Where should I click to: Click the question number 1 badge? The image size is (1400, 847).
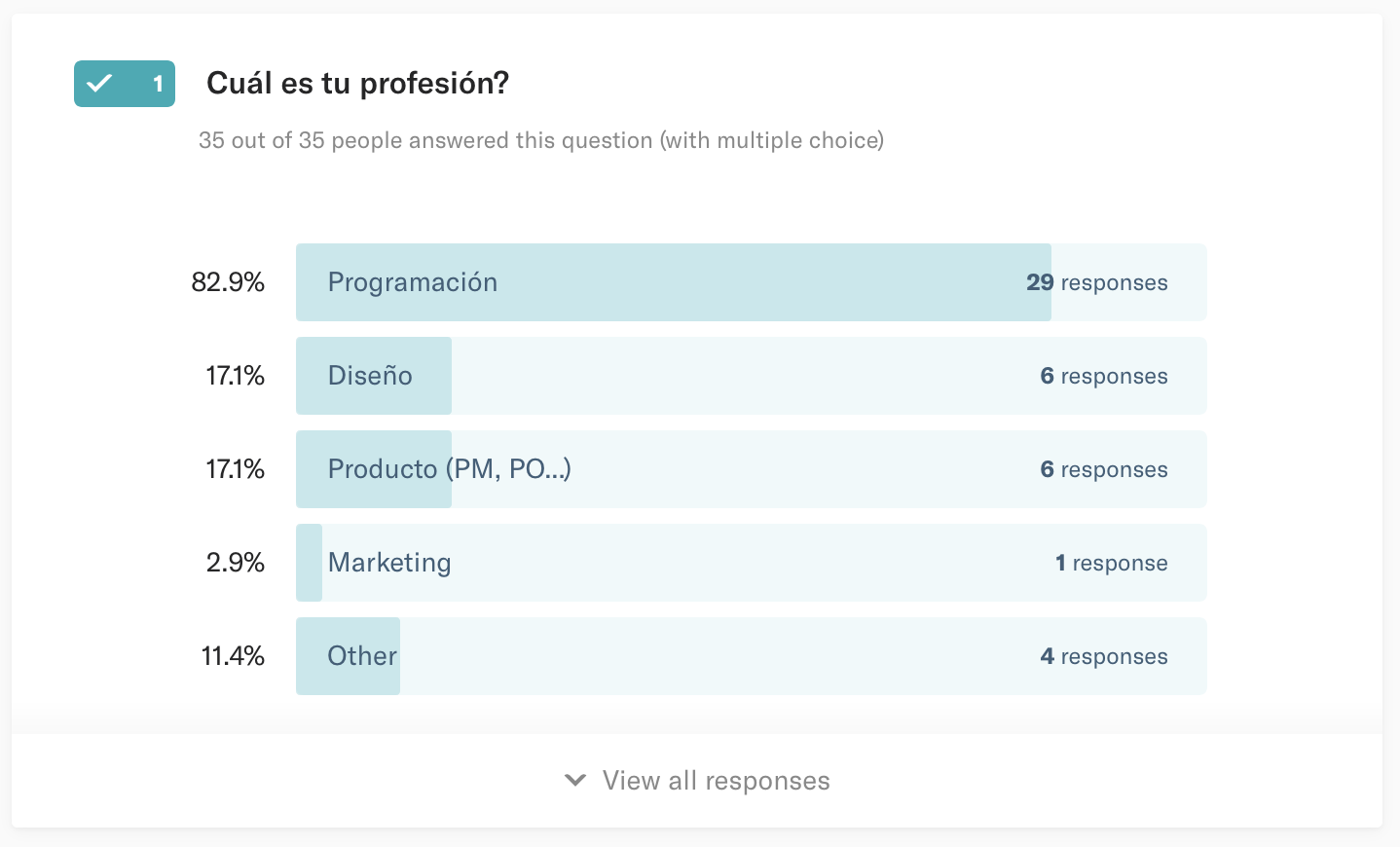125,84
